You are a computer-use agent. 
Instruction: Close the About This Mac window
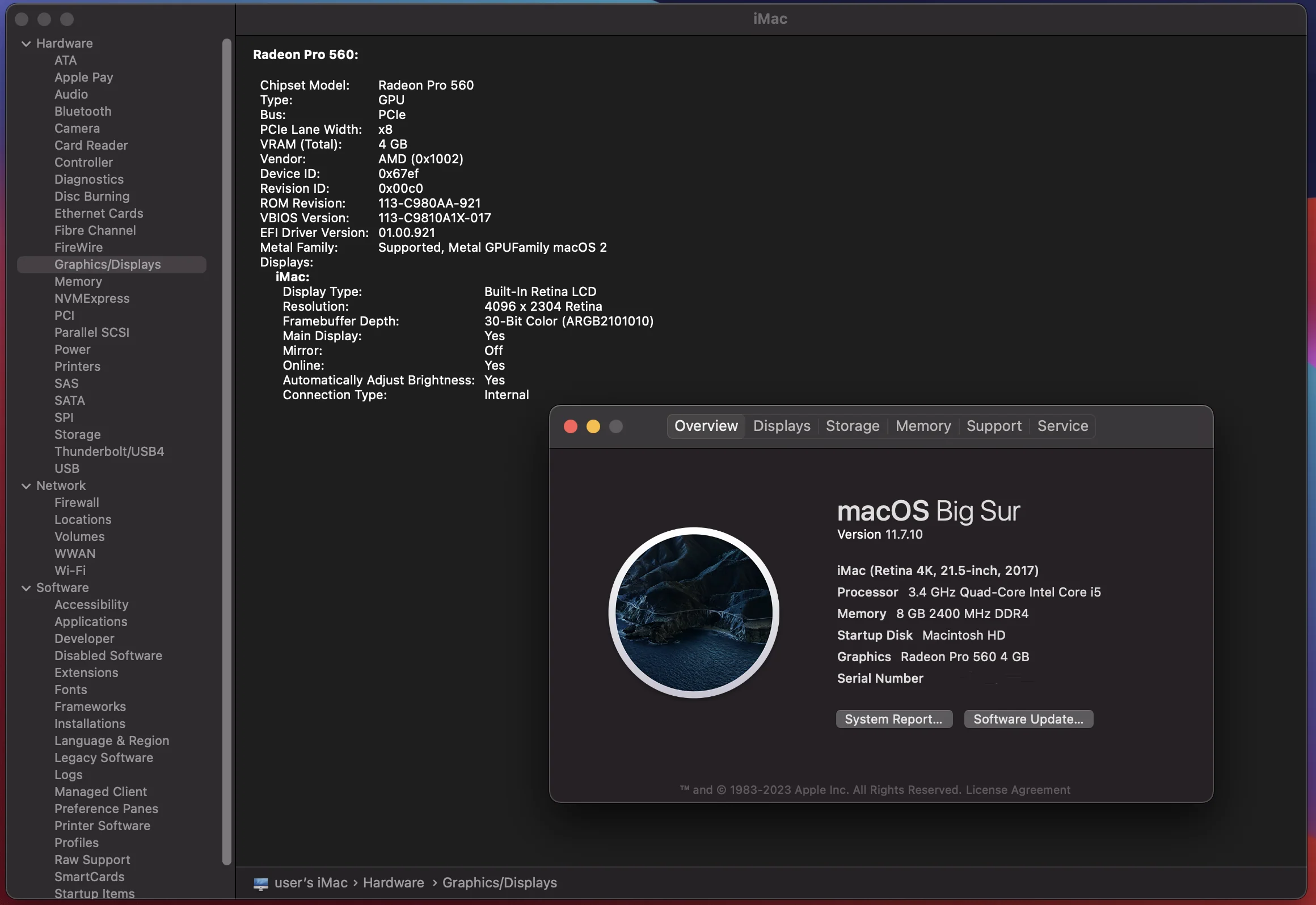pyautogui.click(x=571, y=426)
